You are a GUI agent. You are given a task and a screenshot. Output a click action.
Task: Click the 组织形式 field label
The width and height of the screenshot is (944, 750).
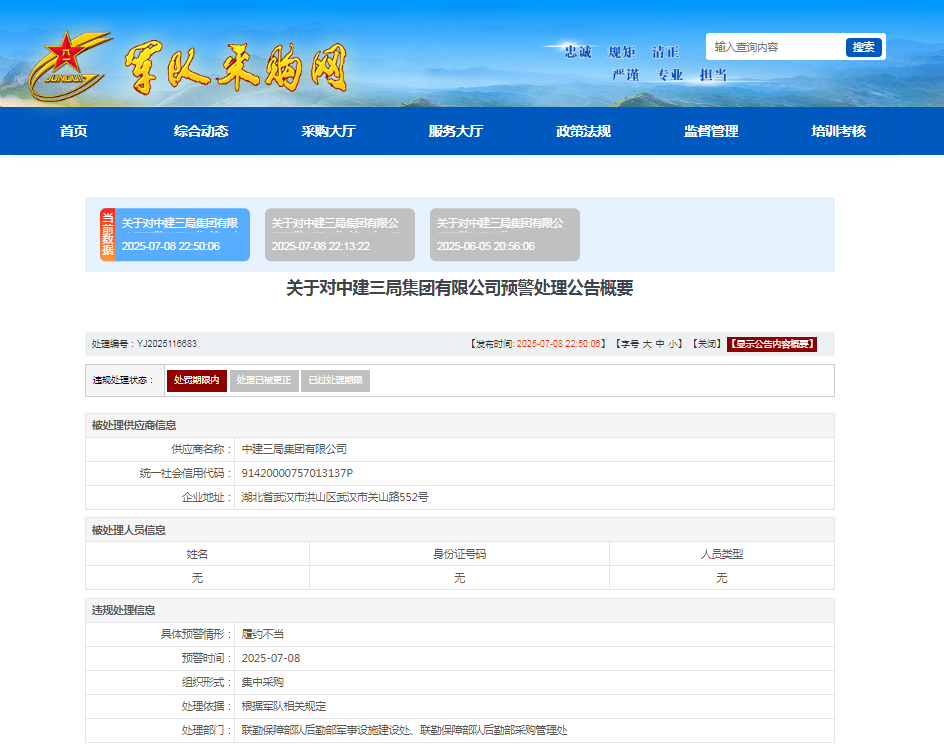pyautogui.click(x=207, y=682)
